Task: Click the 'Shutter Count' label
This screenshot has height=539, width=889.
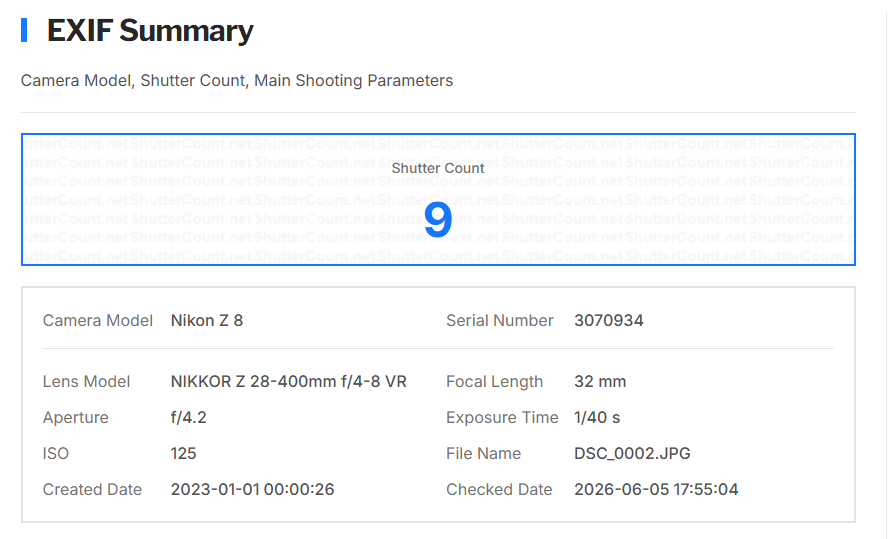Action: (438, 168)
